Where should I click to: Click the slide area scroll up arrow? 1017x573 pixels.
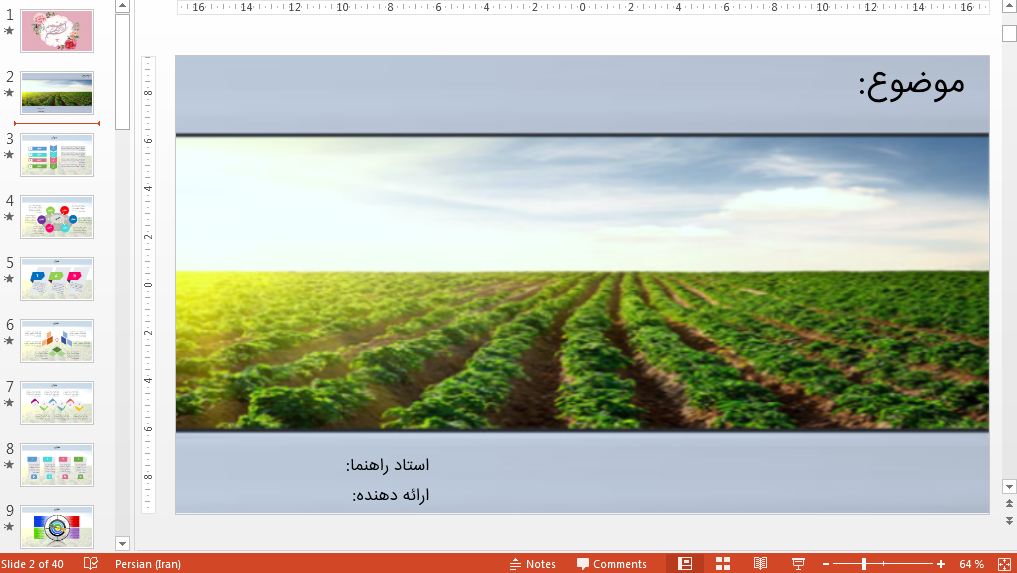1009,5
